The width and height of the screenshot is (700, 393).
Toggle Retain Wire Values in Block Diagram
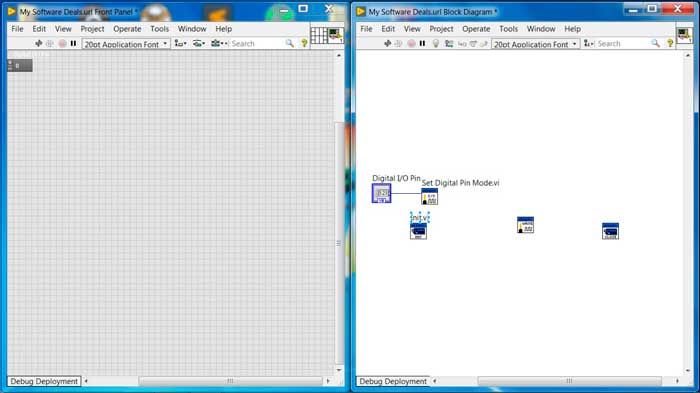coord(449,43)
